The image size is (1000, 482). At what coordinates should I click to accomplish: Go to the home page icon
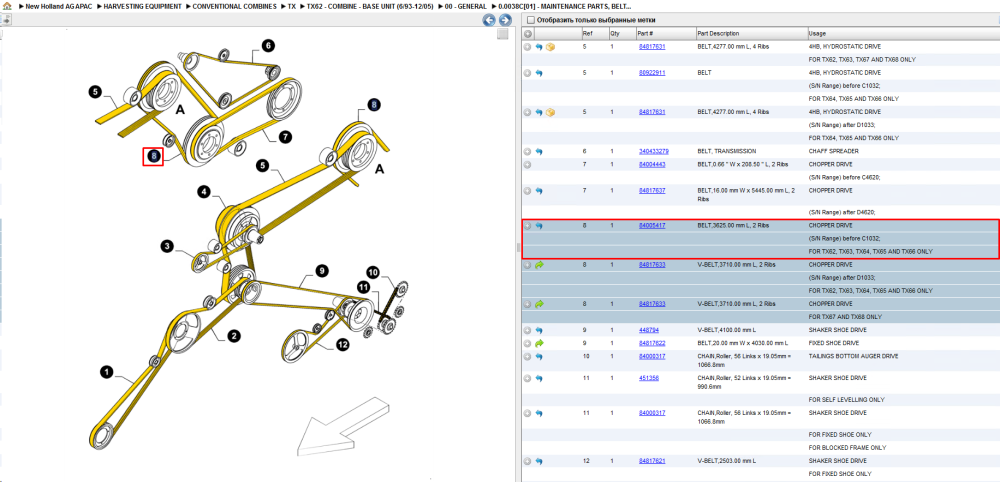tap(6, 6)
